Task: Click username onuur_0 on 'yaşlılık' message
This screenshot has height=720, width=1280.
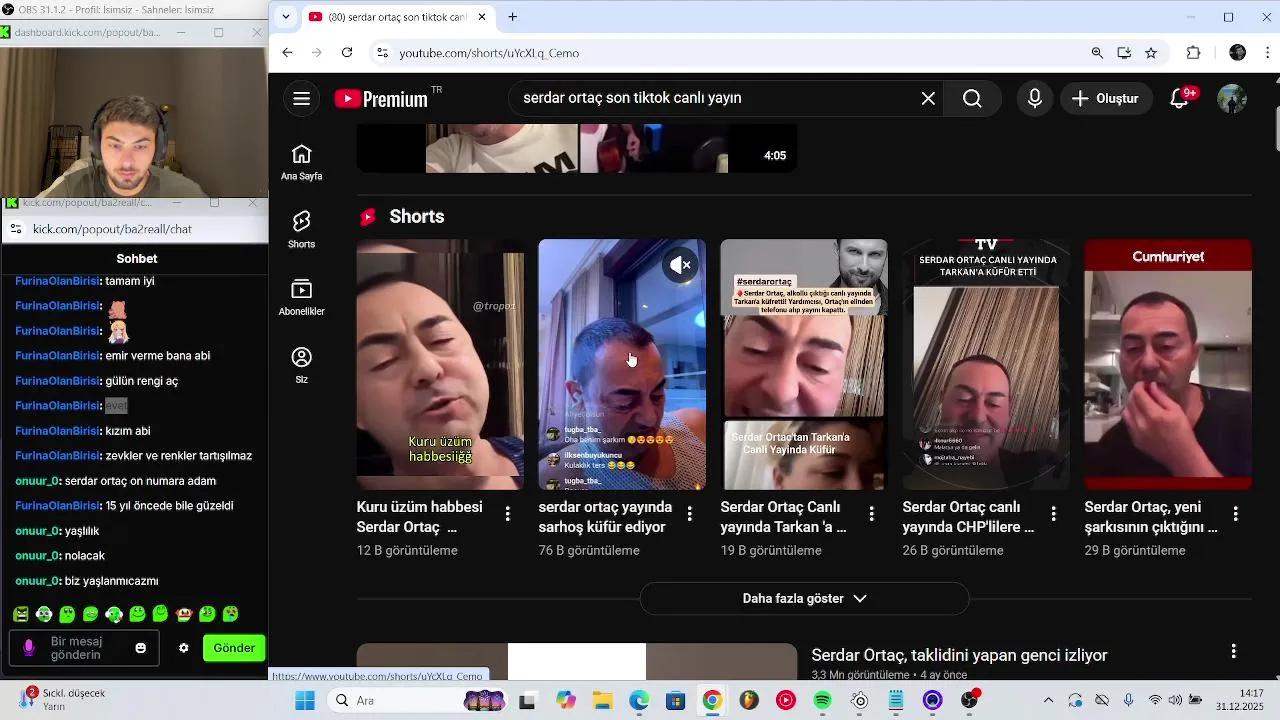Action: pyautogui.click(x=37, y=531)
